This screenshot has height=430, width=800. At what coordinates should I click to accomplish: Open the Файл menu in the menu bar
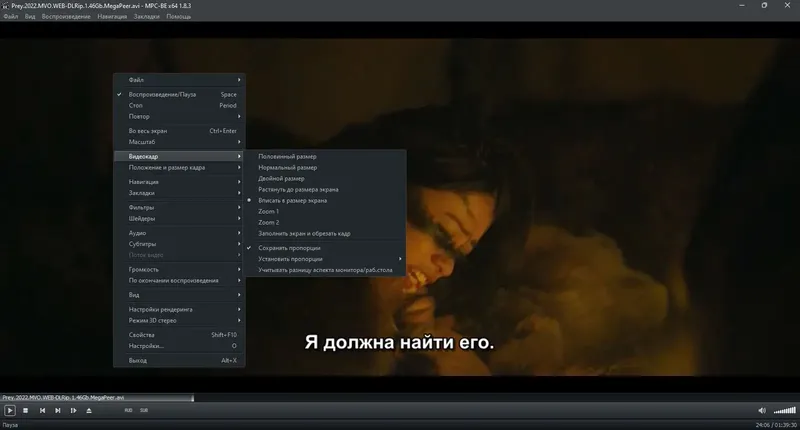pos(10,16)
